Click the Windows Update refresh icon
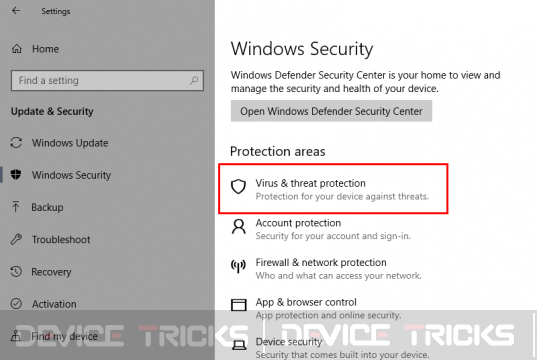The height and width of the screenshot is (360, 537). point(16,142)
